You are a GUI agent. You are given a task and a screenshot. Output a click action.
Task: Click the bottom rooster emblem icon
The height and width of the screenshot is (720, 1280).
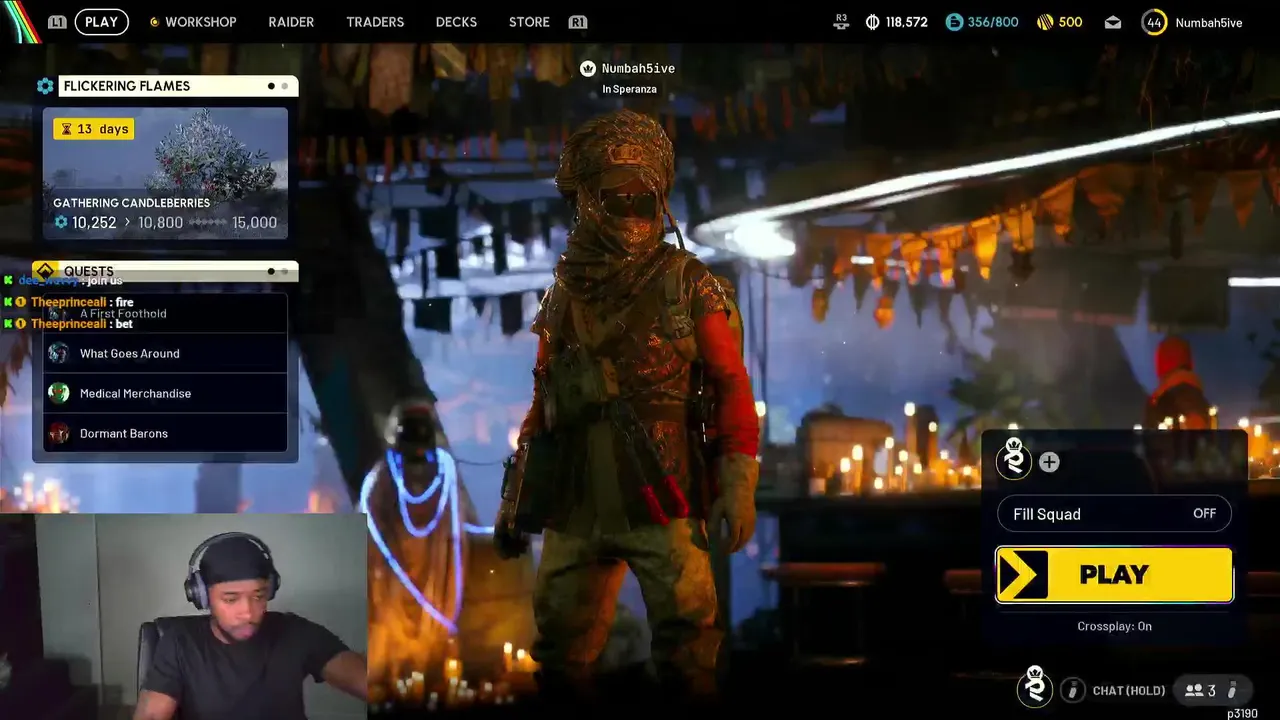pyautogui.click(x=1035, y=687)
